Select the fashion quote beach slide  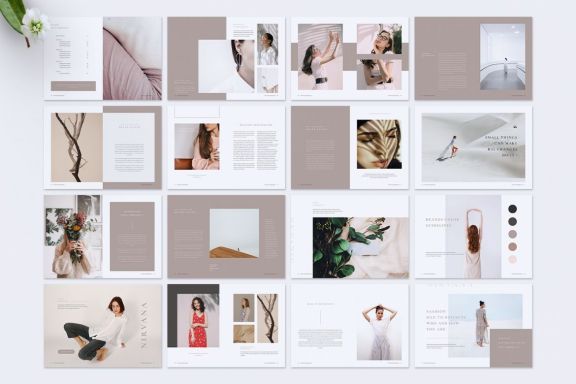474,326
